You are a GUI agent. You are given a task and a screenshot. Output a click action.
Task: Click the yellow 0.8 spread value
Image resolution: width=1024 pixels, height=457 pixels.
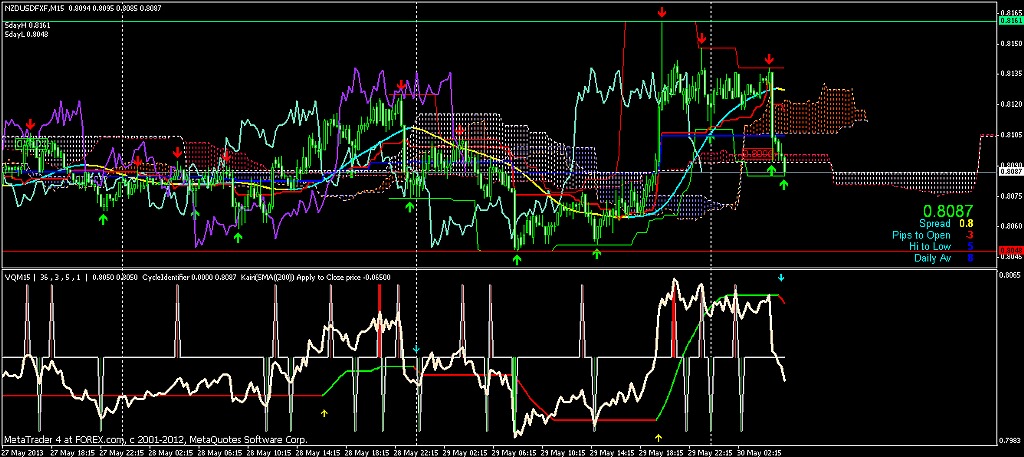coord(966,223)
